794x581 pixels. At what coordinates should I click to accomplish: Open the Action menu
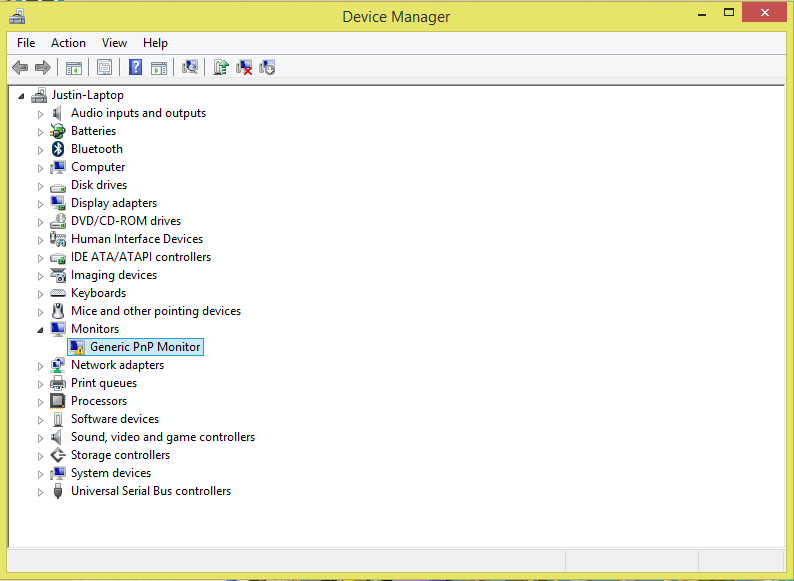(68, 43)
